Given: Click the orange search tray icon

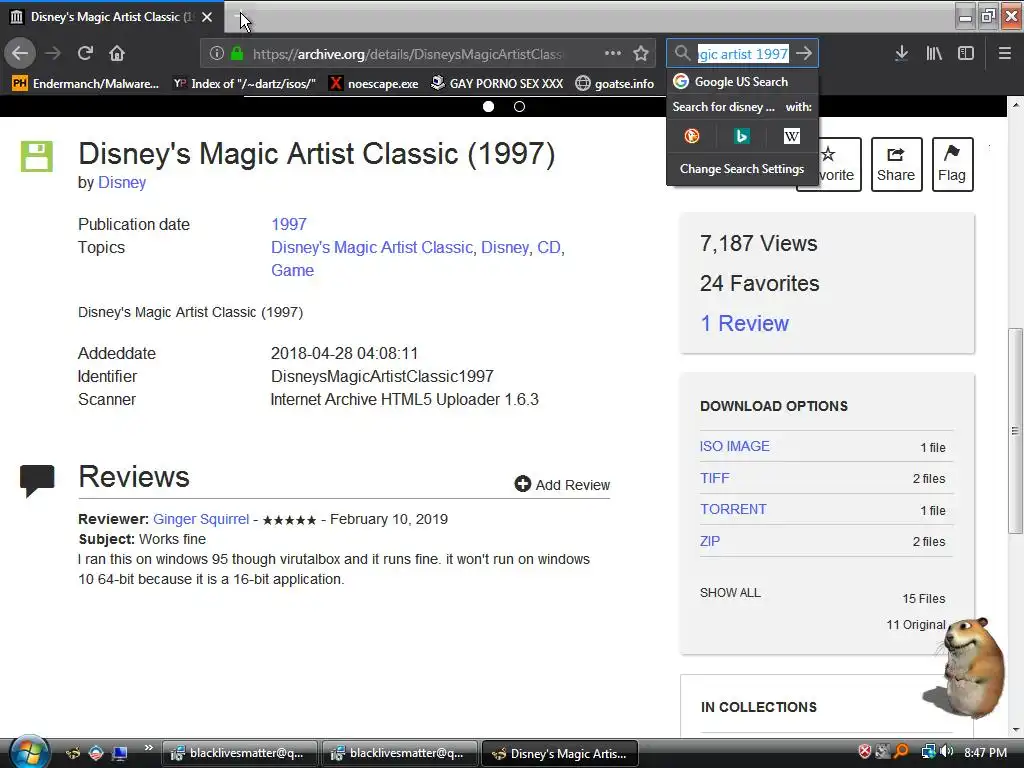Looking at the screenshot, I should (901, 752).
